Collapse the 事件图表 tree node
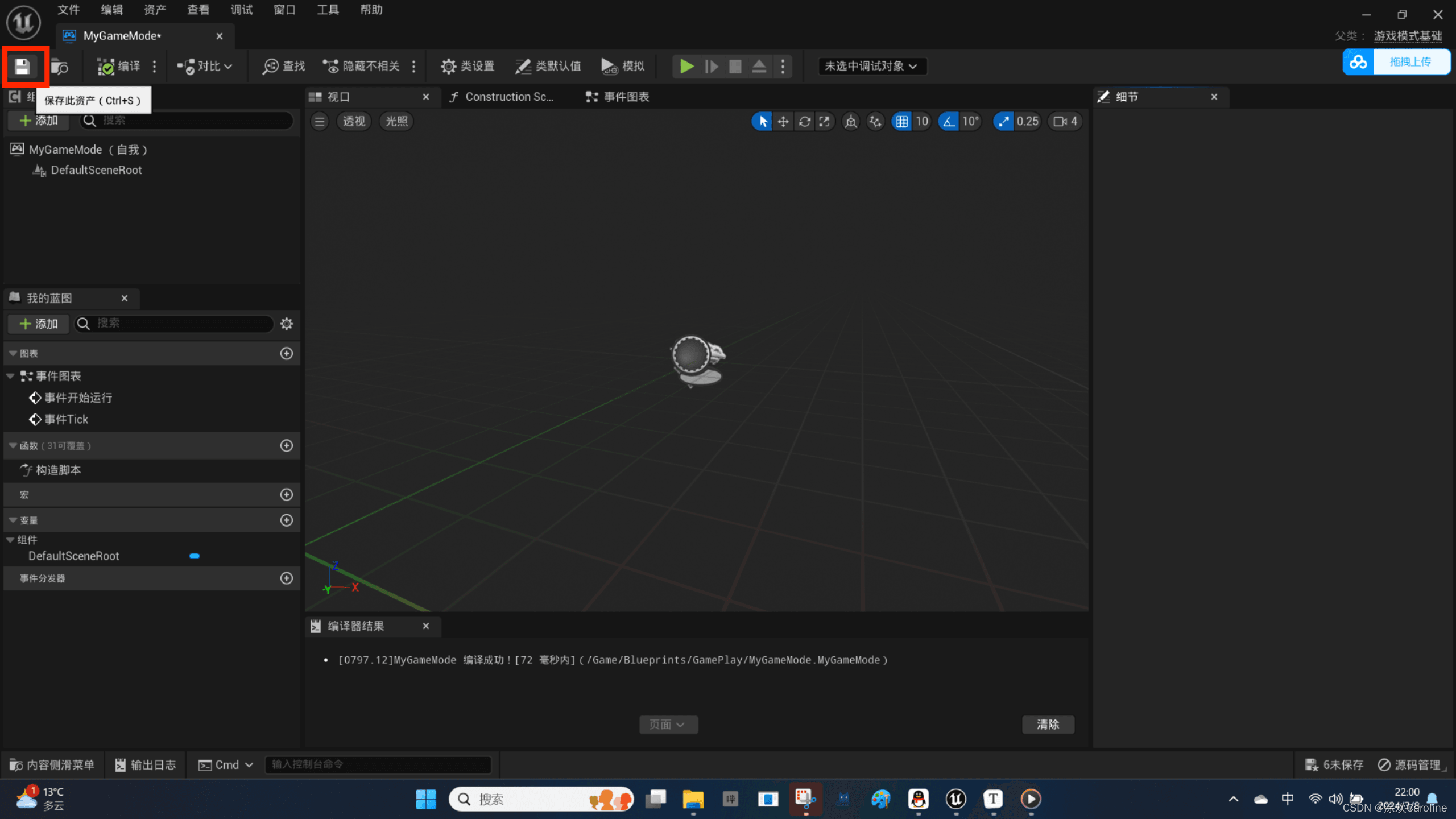The image size is (1456, 819). click(10, 376)
